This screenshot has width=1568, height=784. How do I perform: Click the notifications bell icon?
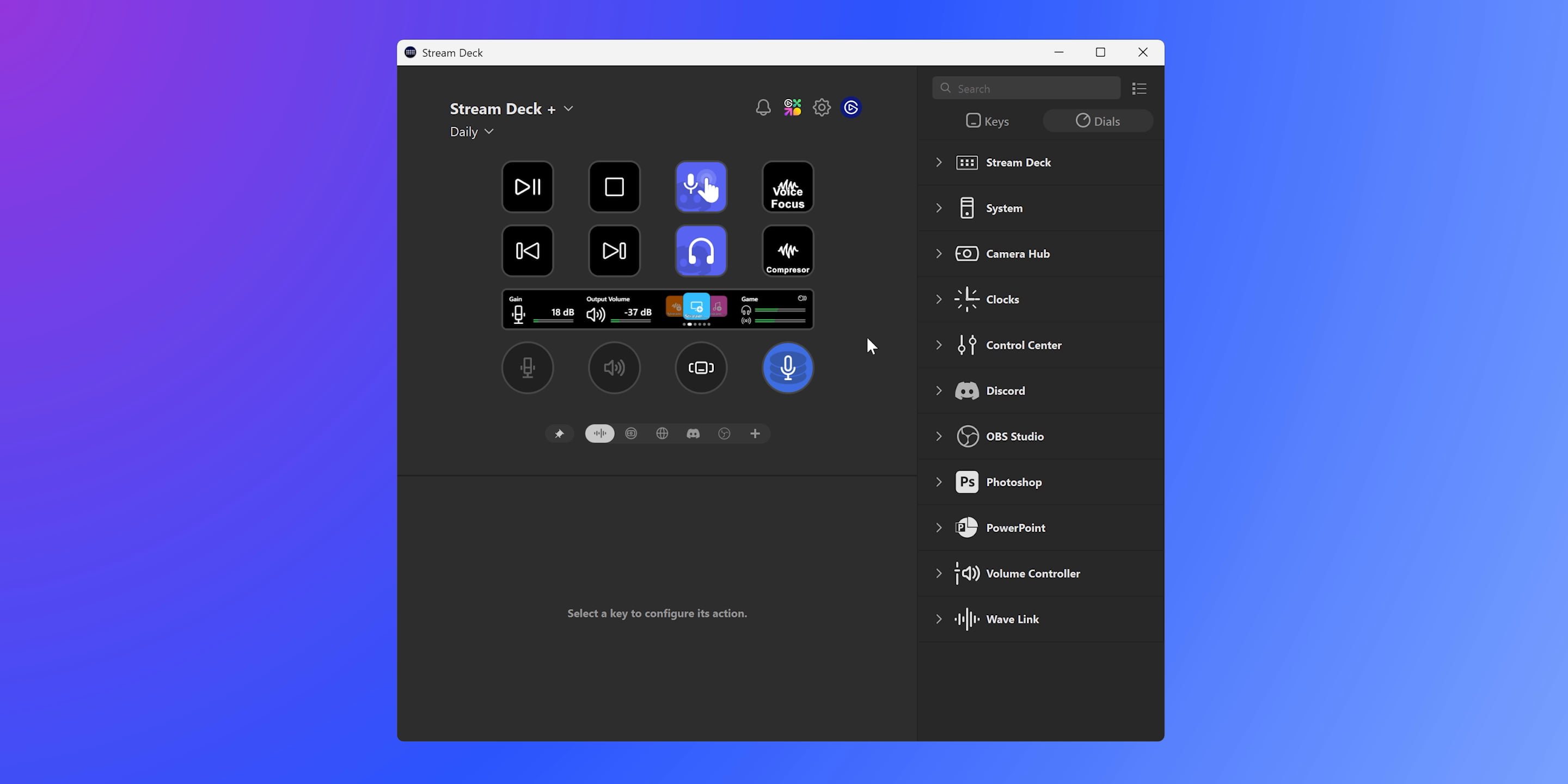(763, 107)
